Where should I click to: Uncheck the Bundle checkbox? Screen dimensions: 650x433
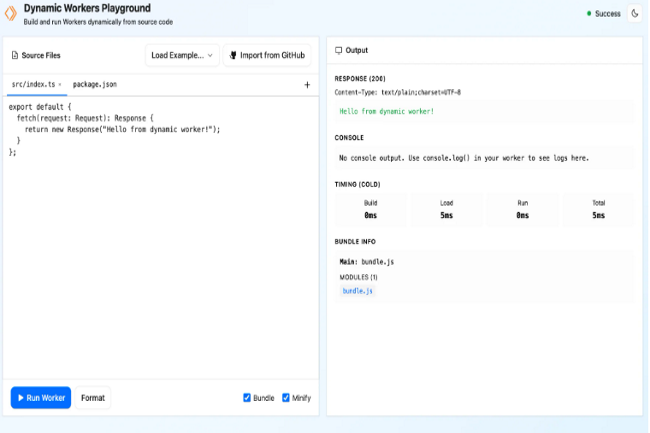247,398
